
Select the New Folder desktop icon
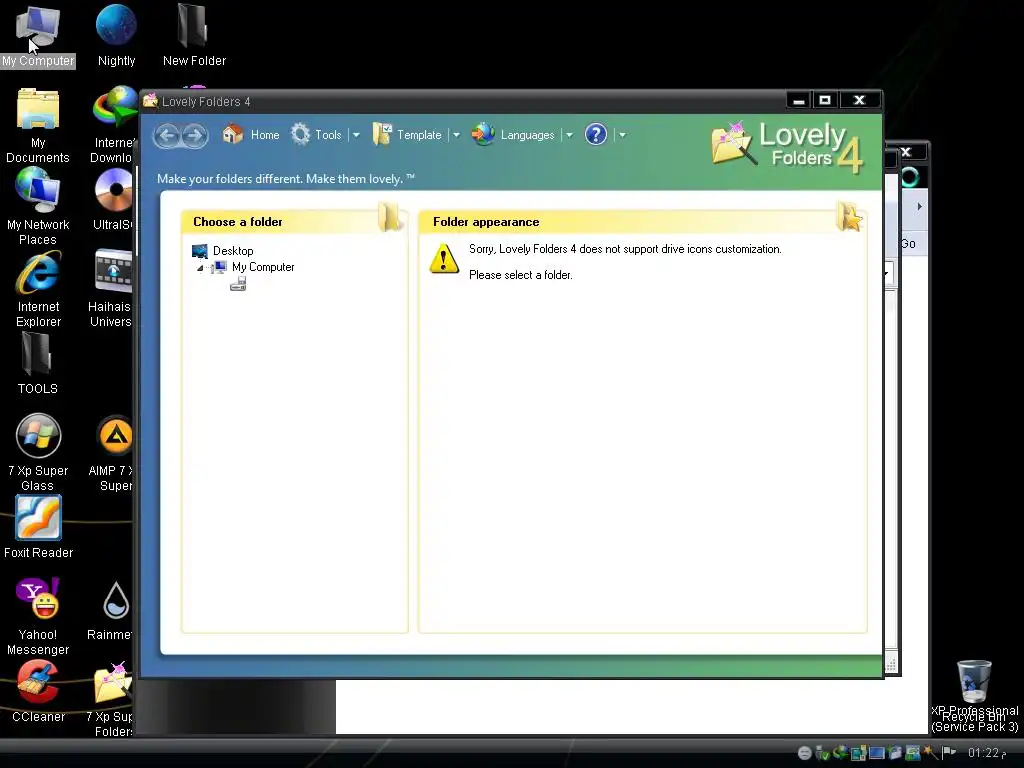194,36
